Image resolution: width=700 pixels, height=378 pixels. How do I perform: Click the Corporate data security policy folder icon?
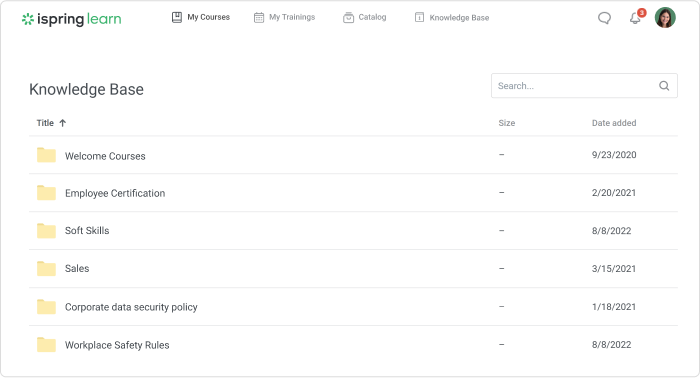pyautogui.click(x=46, y=307)
